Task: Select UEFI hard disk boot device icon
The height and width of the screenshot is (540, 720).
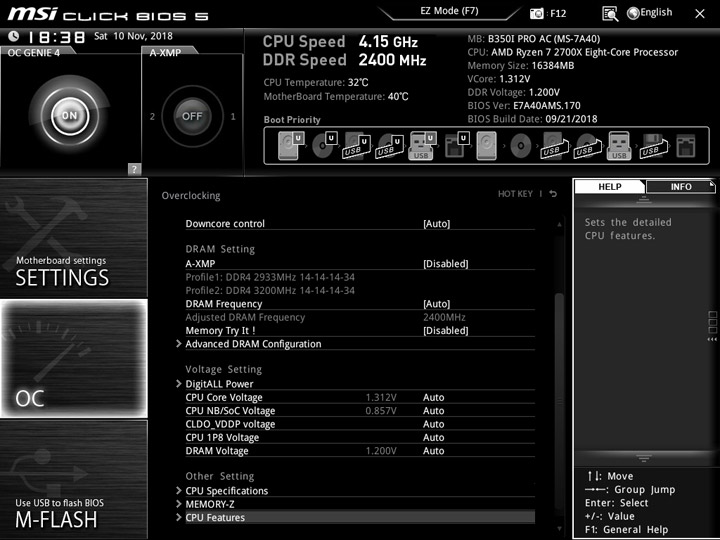Action: coord(291,146)
